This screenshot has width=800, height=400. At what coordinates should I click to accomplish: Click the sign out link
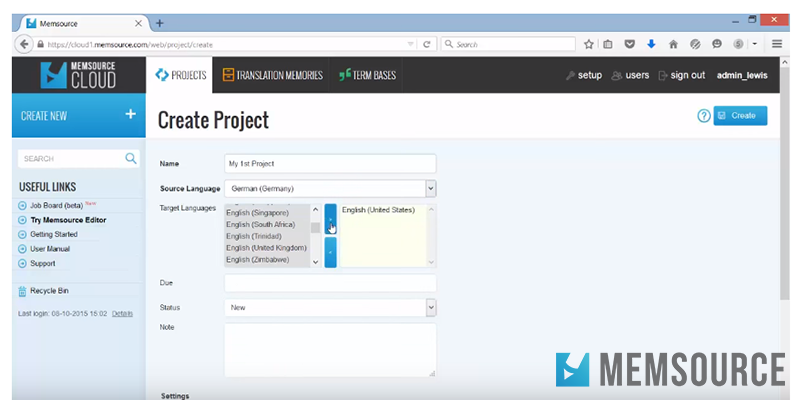(x=681, y=75)
